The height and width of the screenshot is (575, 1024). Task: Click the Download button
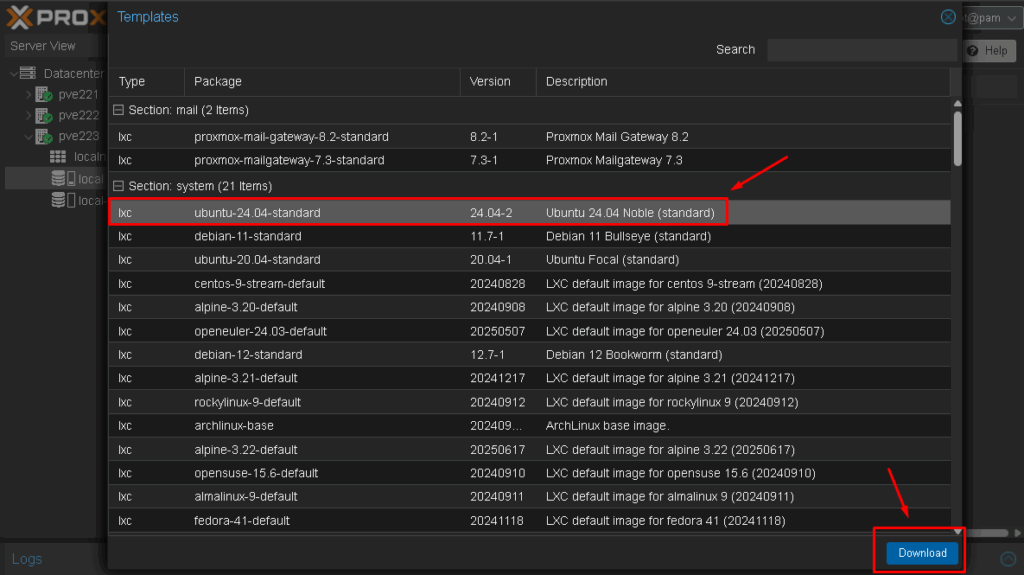click(921, 553)
